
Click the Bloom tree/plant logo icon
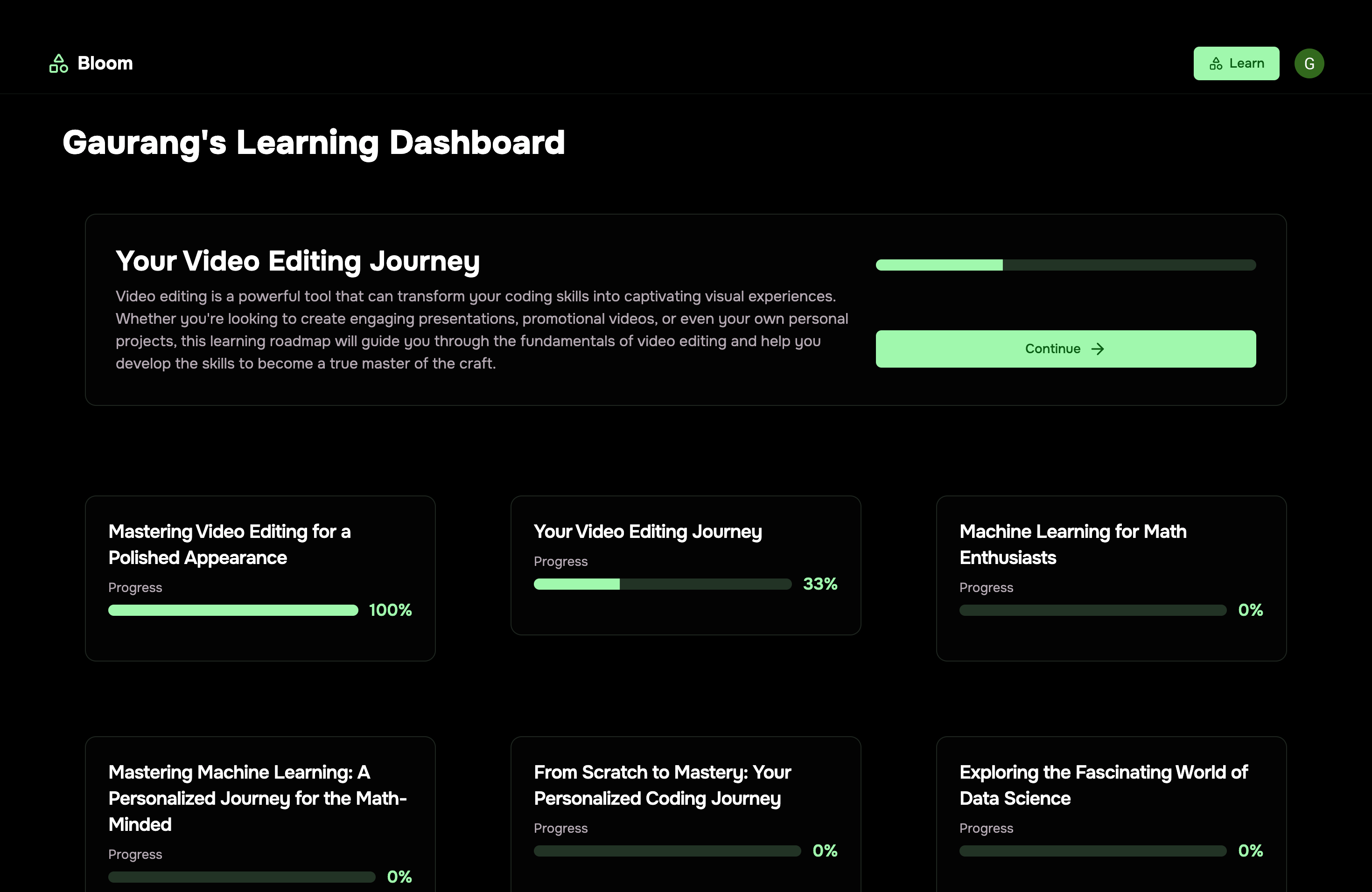58,62
